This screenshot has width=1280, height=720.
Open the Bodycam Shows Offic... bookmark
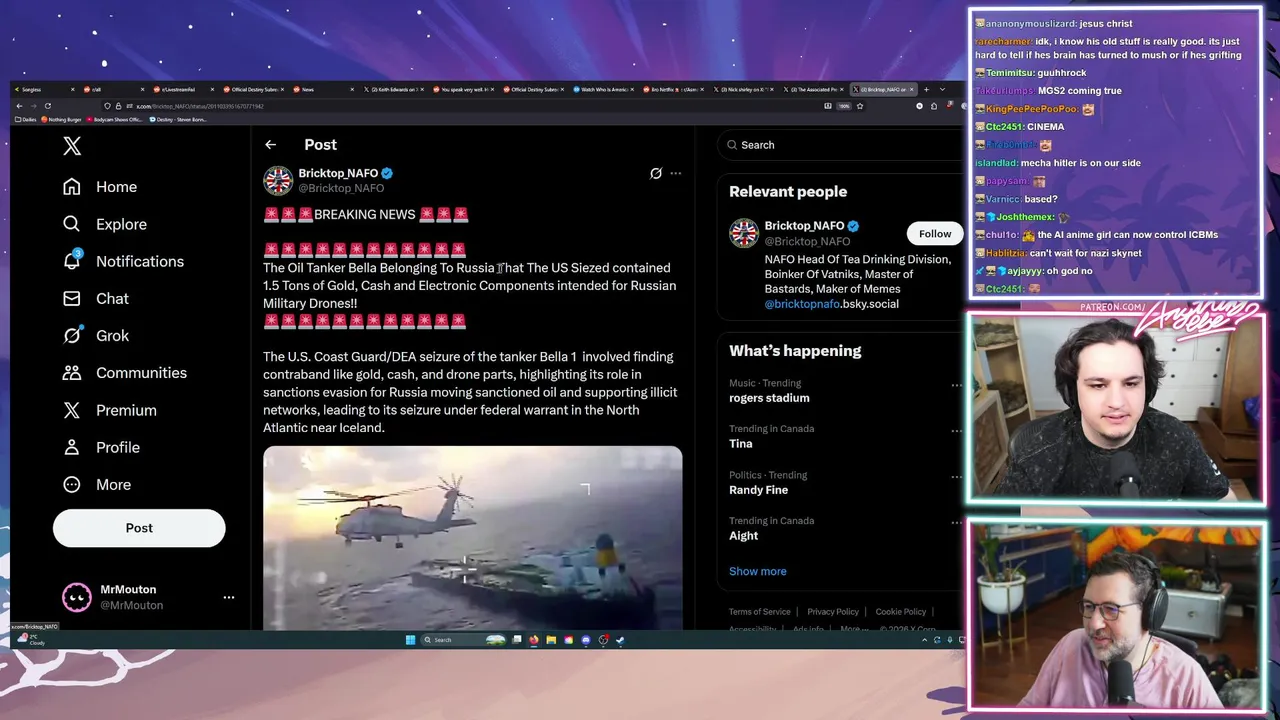click(115, 120)
